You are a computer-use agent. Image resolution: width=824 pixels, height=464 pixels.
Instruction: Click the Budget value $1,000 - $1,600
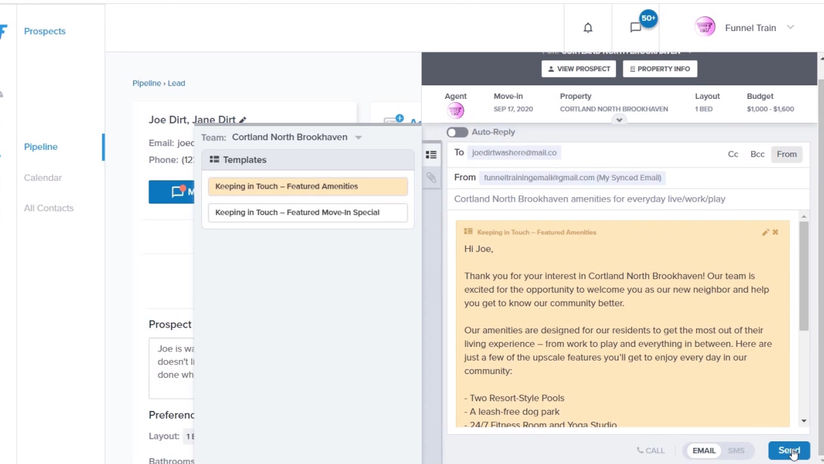pos(770,109)
